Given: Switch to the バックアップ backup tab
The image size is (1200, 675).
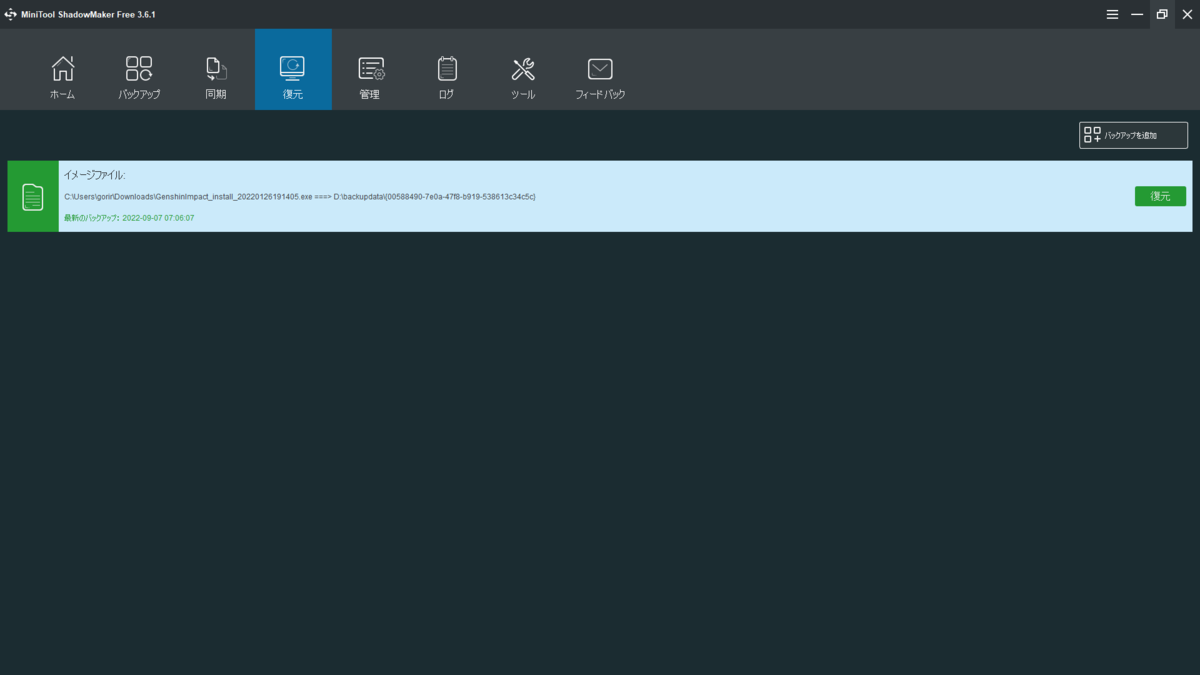Looking at the screenshot, I should [x=139, y=70].
